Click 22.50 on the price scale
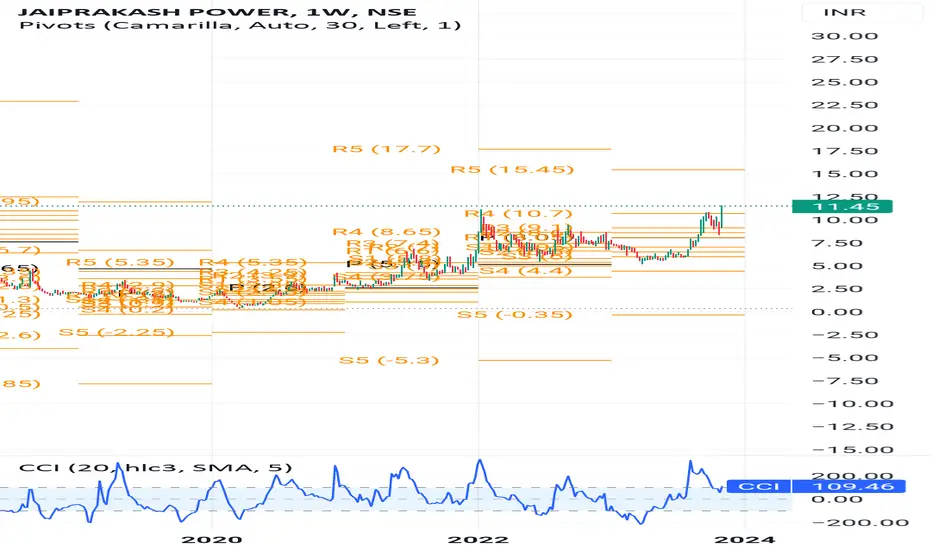Viewport: 932px width, 550px height. [x=845, y=105]
